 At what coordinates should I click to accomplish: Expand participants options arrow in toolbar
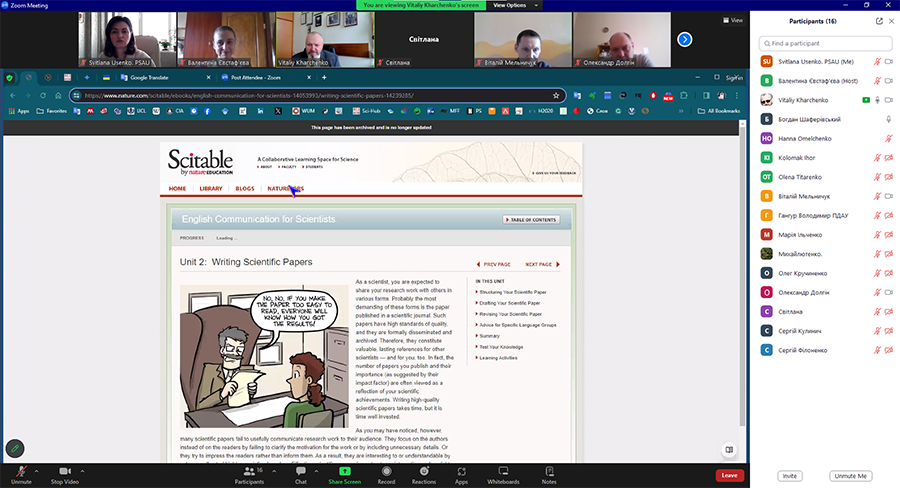[274, 471]
